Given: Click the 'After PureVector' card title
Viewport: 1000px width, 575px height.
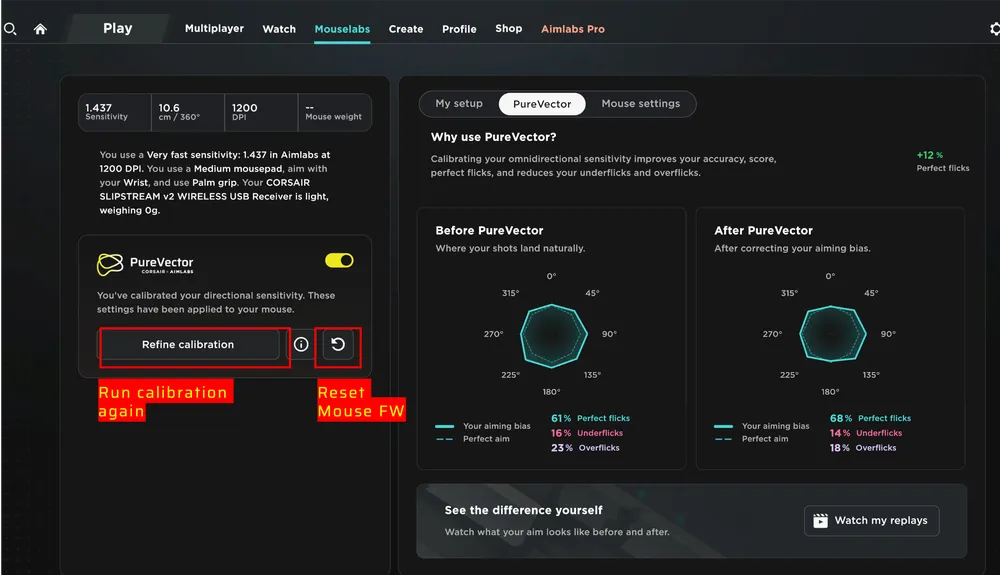Looking at the screenshot, I should click(x=763, y=231).
